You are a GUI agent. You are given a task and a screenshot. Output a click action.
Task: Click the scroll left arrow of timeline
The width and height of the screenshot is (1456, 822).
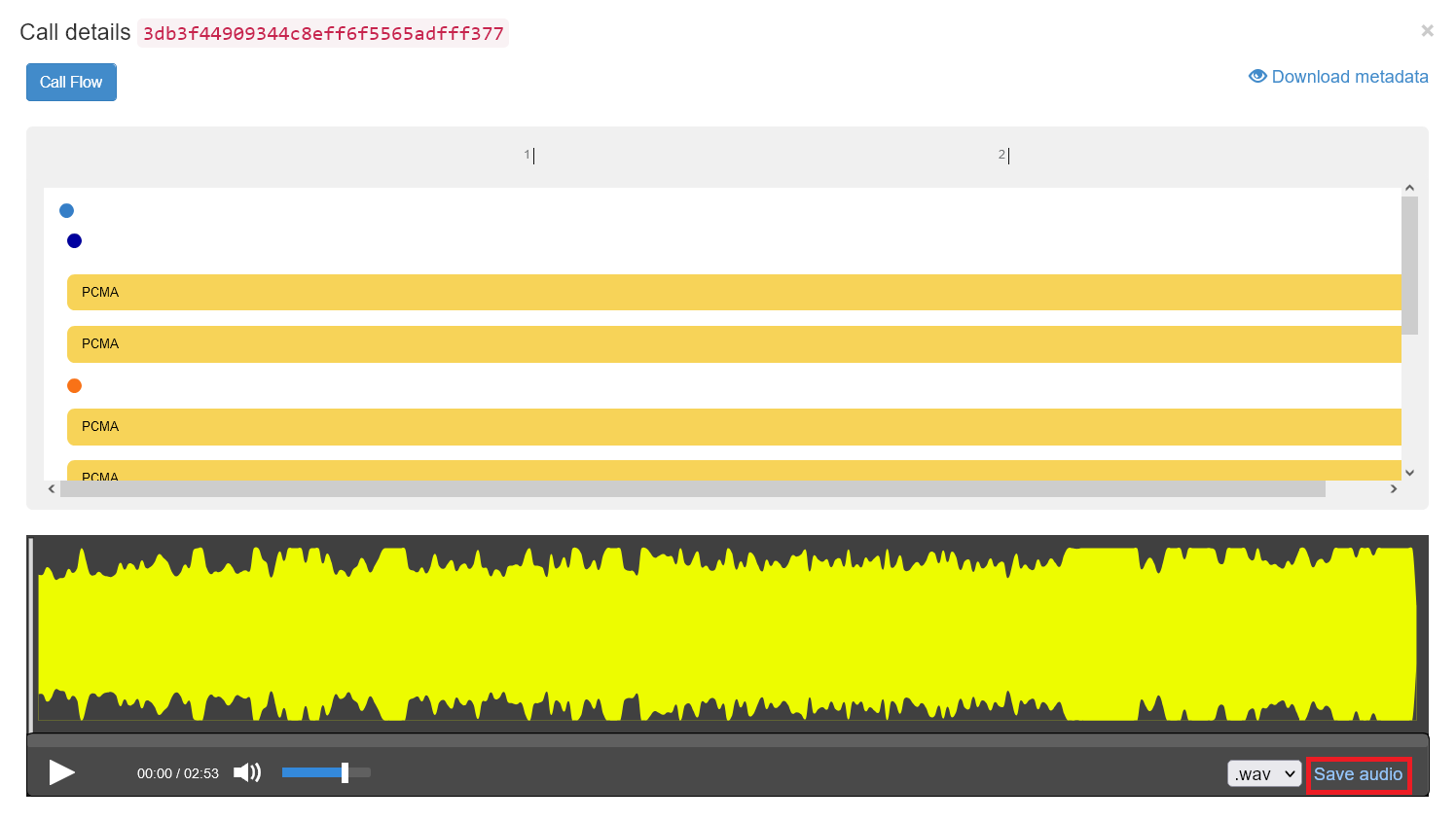coord(52,489)
